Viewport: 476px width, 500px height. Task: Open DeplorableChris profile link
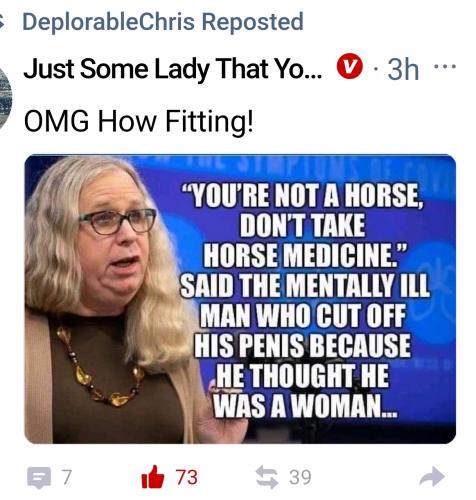108,22
